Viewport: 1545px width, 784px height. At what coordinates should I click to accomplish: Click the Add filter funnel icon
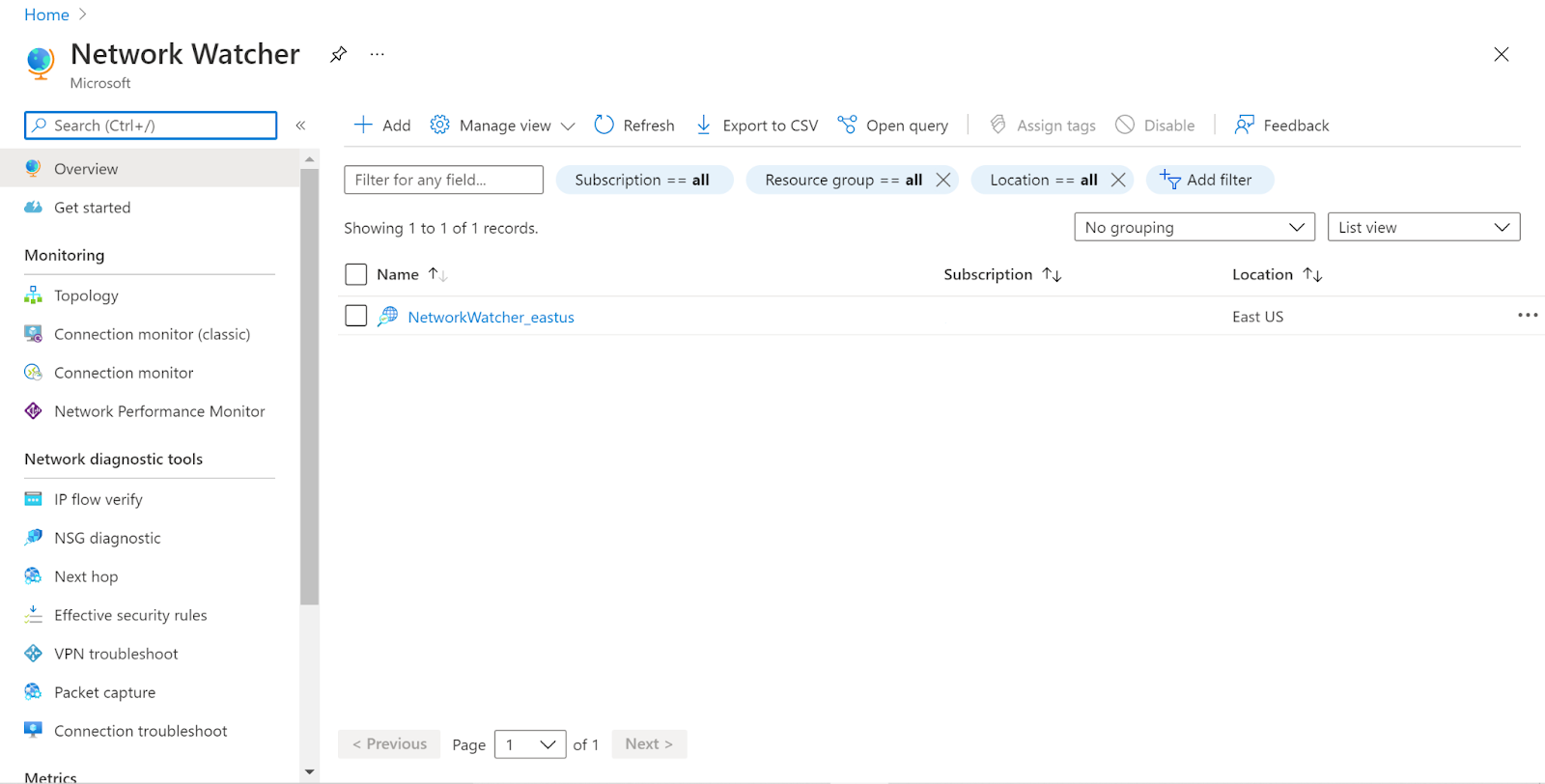[1170, 181]
